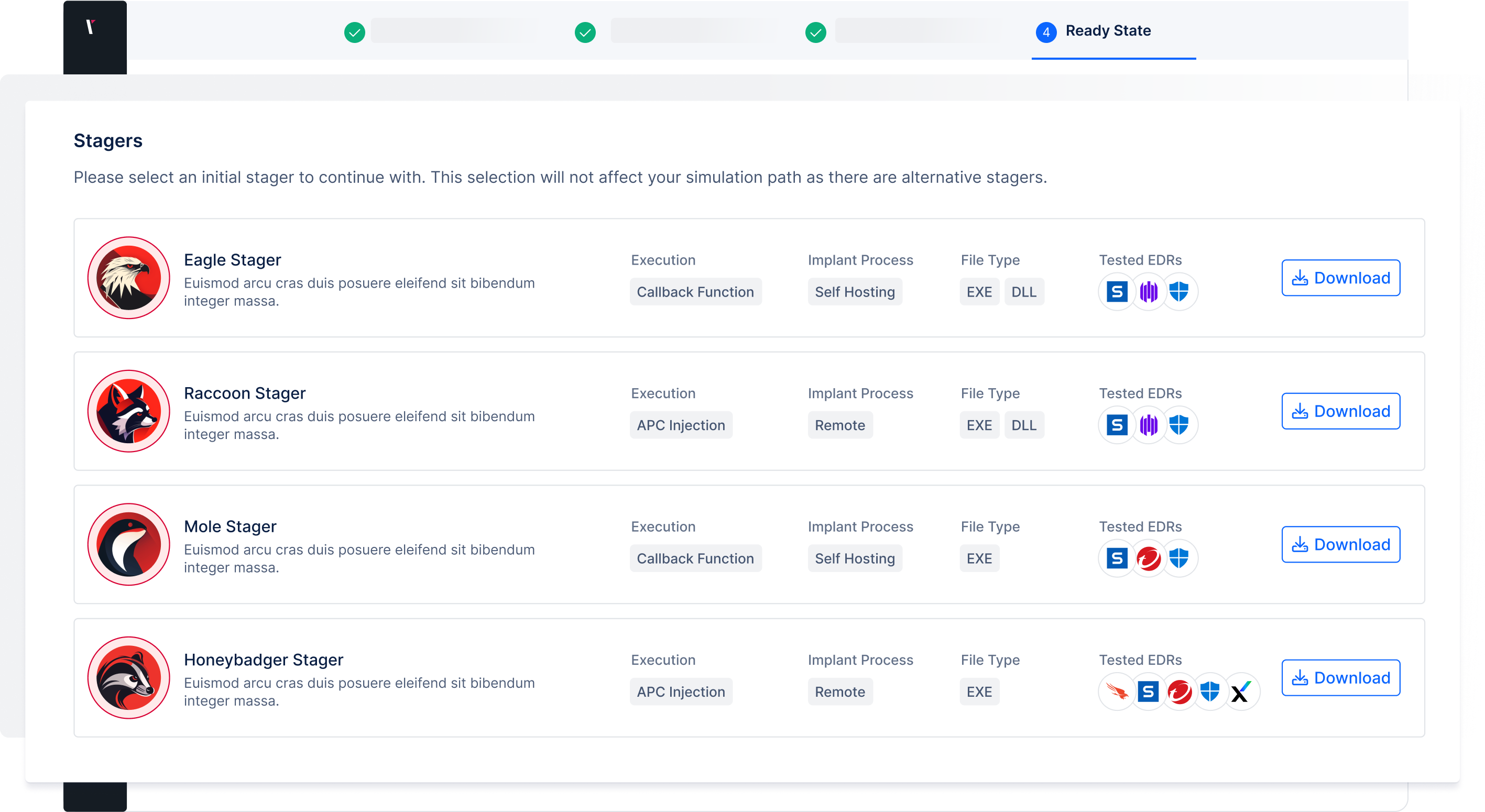1485x812 pixels.
Task: Click the CrowdStrike icon in Honeybadger Tested EDRs
Action: point(1118,692)
